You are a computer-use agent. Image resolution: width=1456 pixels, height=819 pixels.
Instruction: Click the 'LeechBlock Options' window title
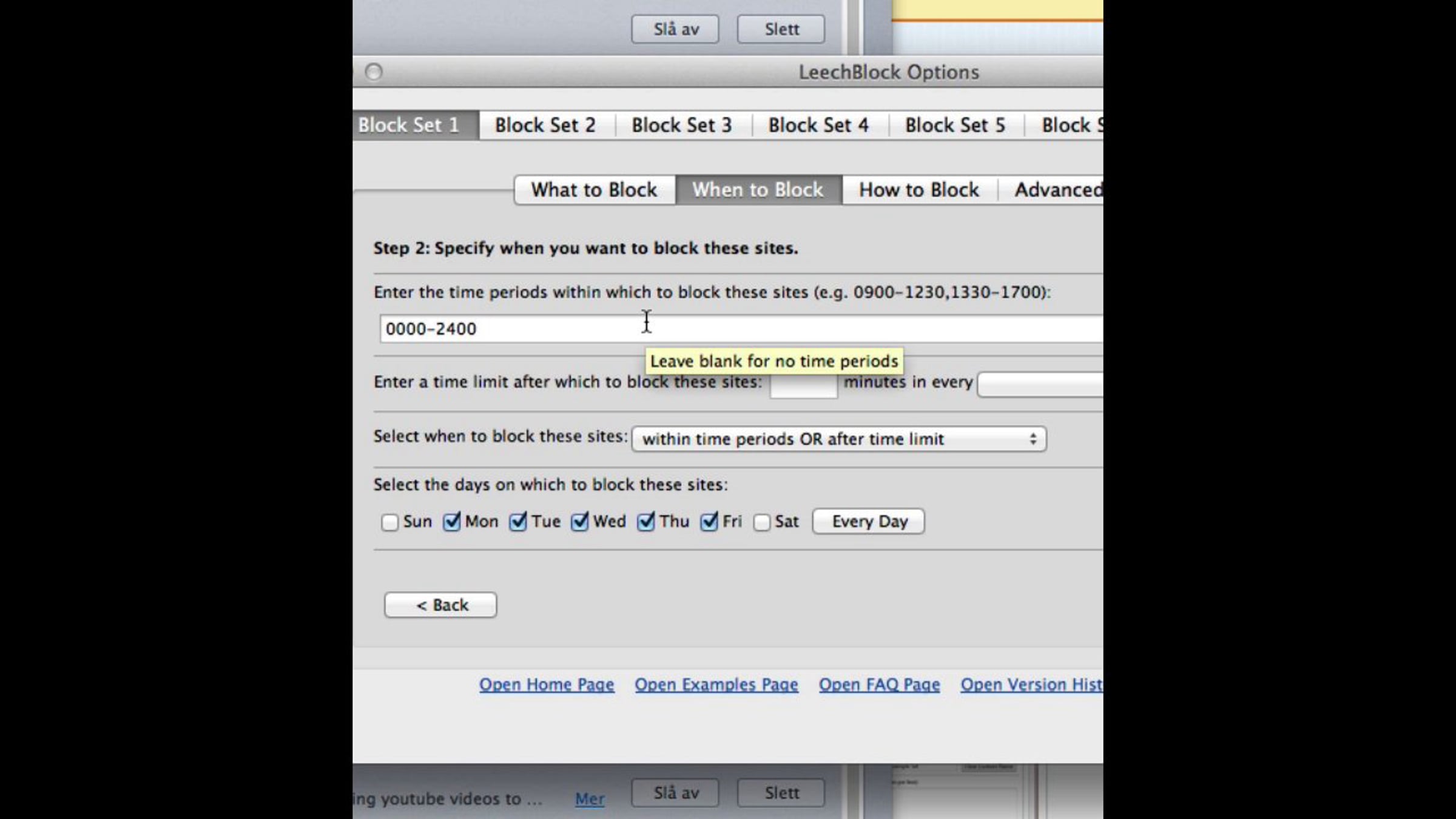pyautogui.click(x=889, y=72)
